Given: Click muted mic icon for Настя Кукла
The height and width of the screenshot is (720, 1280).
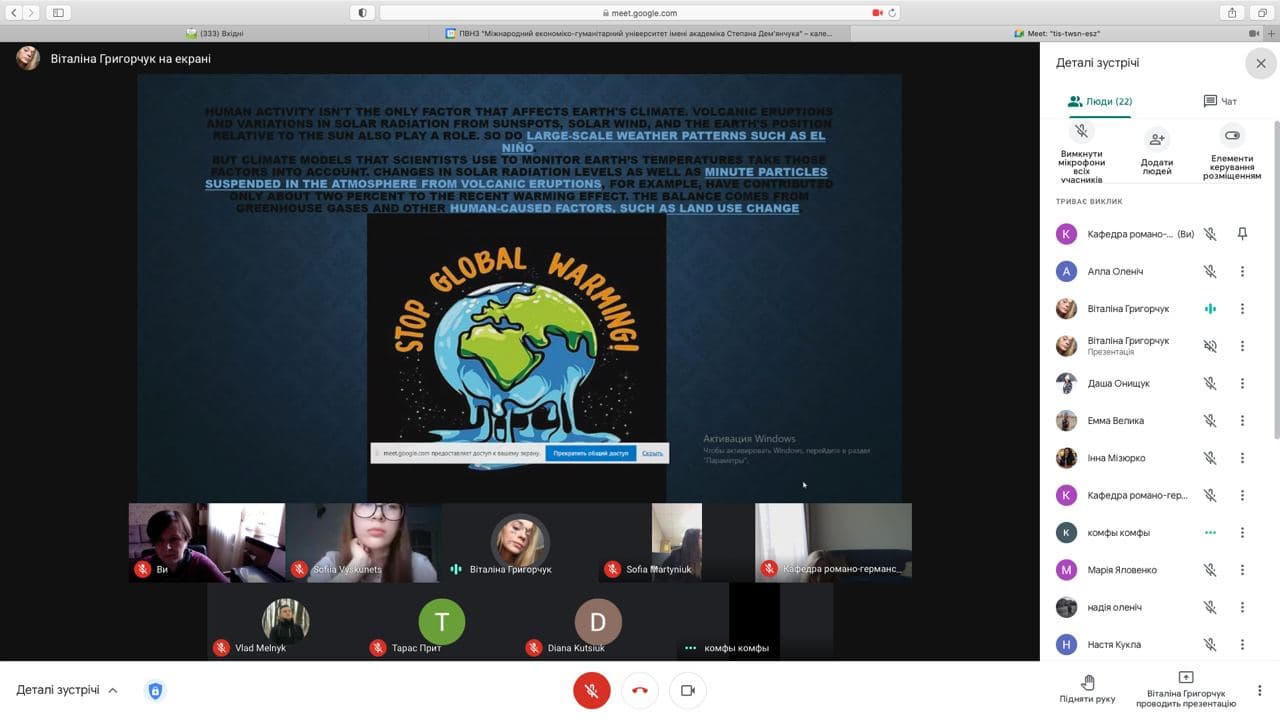Looking at the screenshot, I should pos(1210,645).
